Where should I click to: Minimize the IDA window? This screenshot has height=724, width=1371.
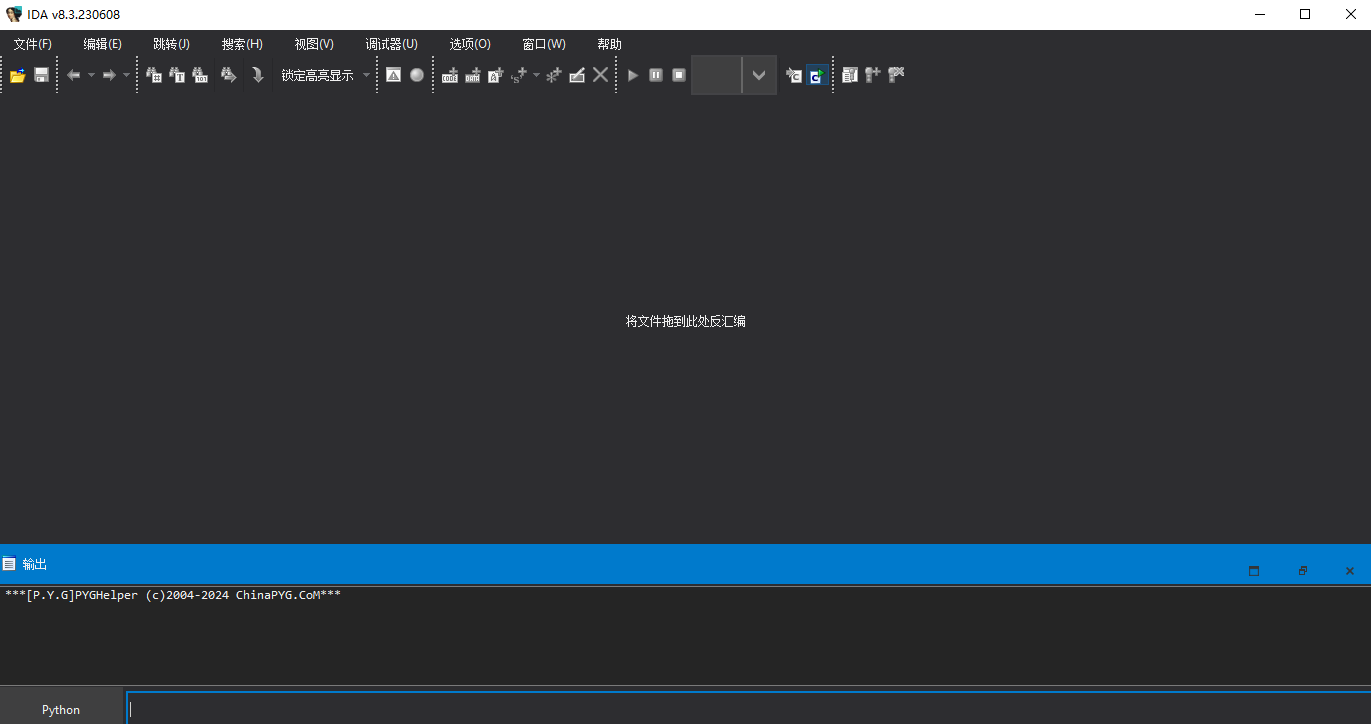[1259, 14]
